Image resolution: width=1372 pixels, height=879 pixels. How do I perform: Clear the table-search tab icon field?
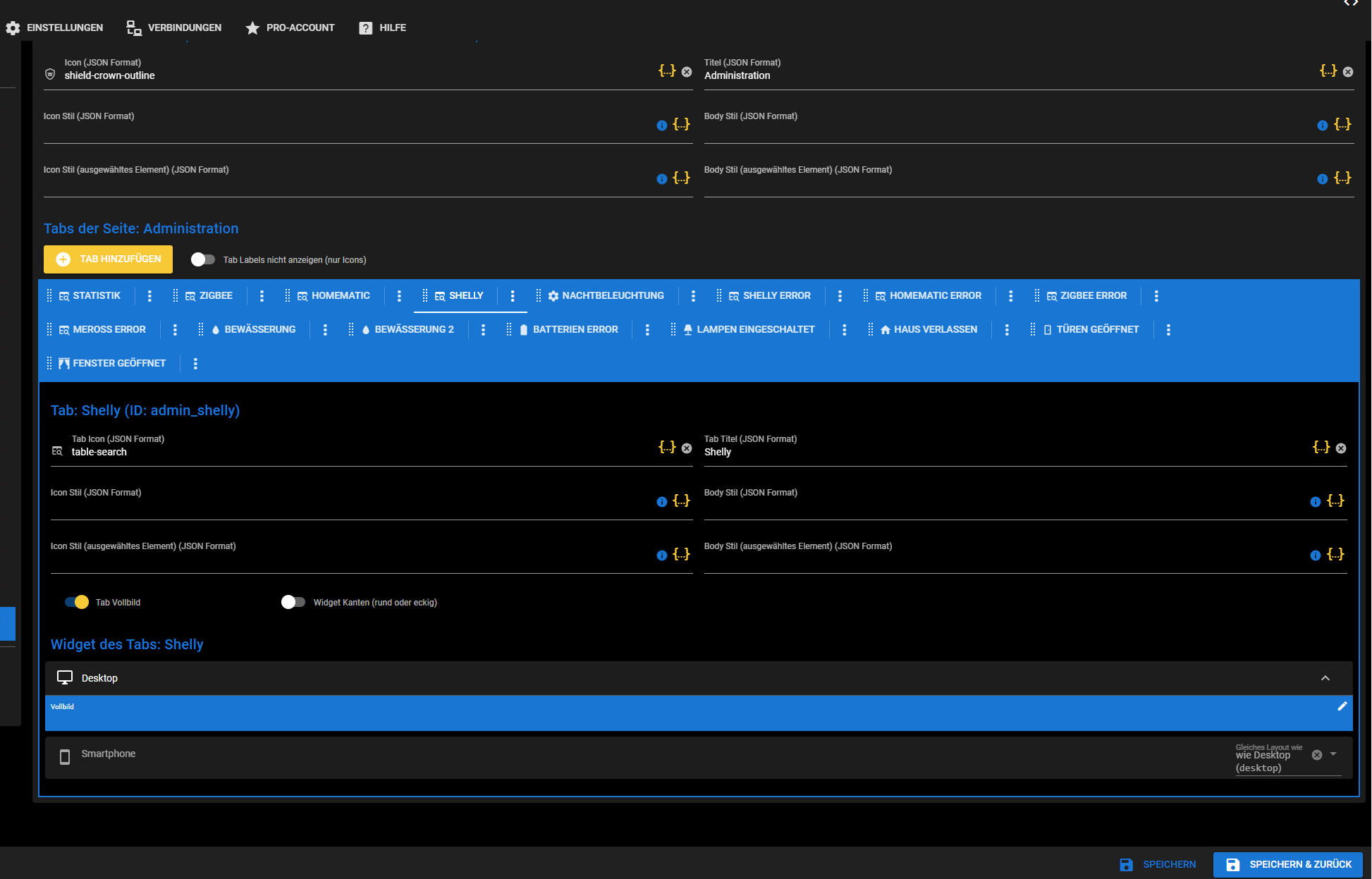(687, 448)
